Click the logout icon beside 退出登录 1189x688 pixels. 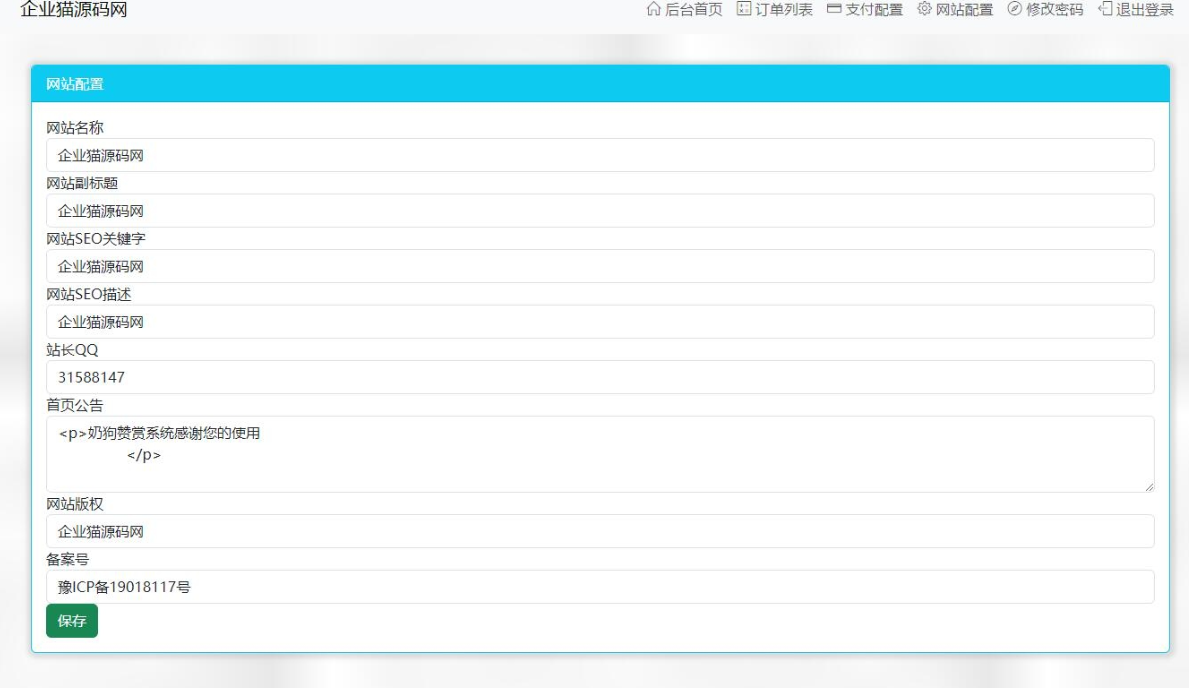(x=1105, y=10)
